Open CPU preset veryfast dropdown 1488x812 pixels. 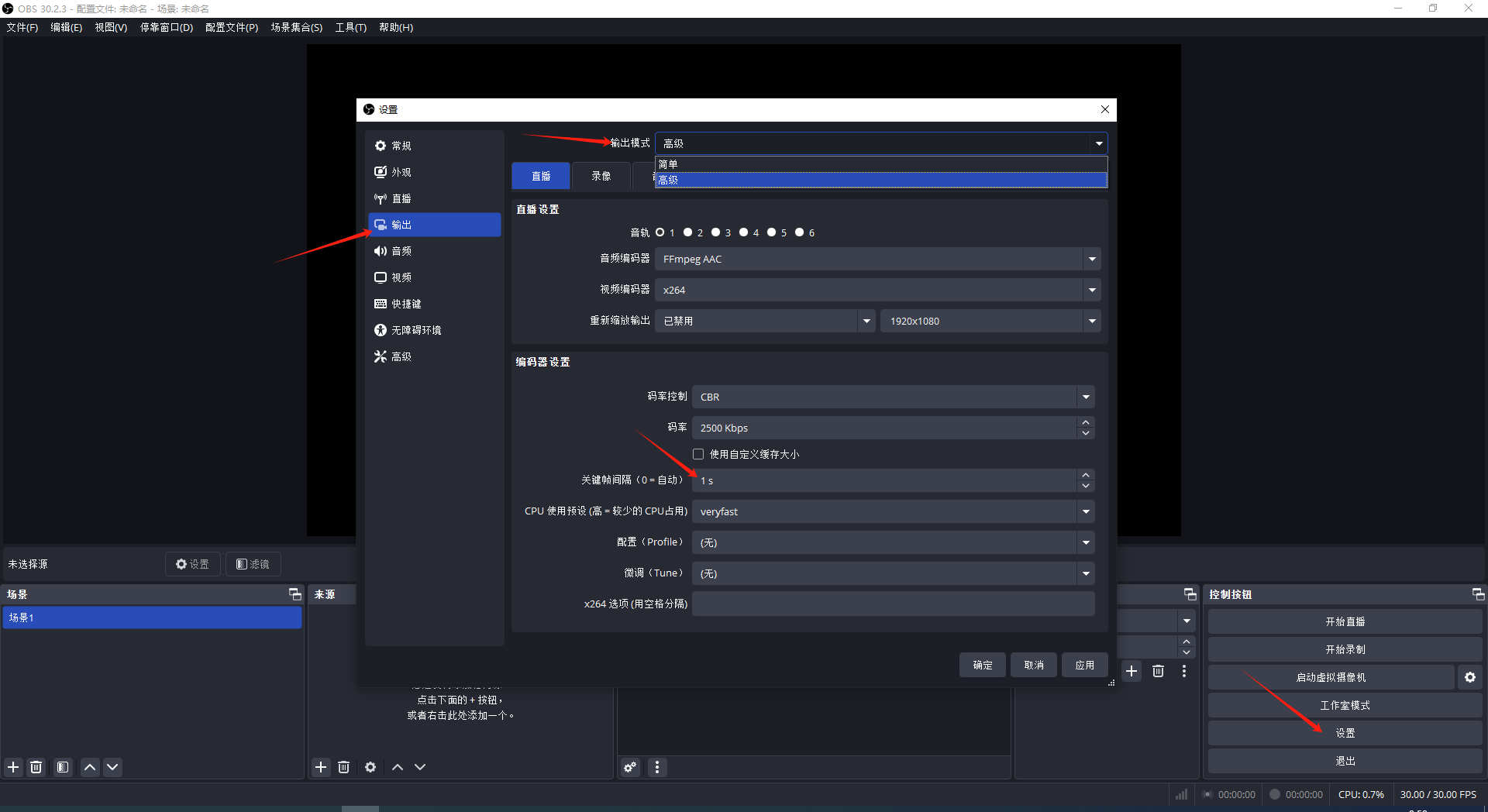[x=894, y=511]
